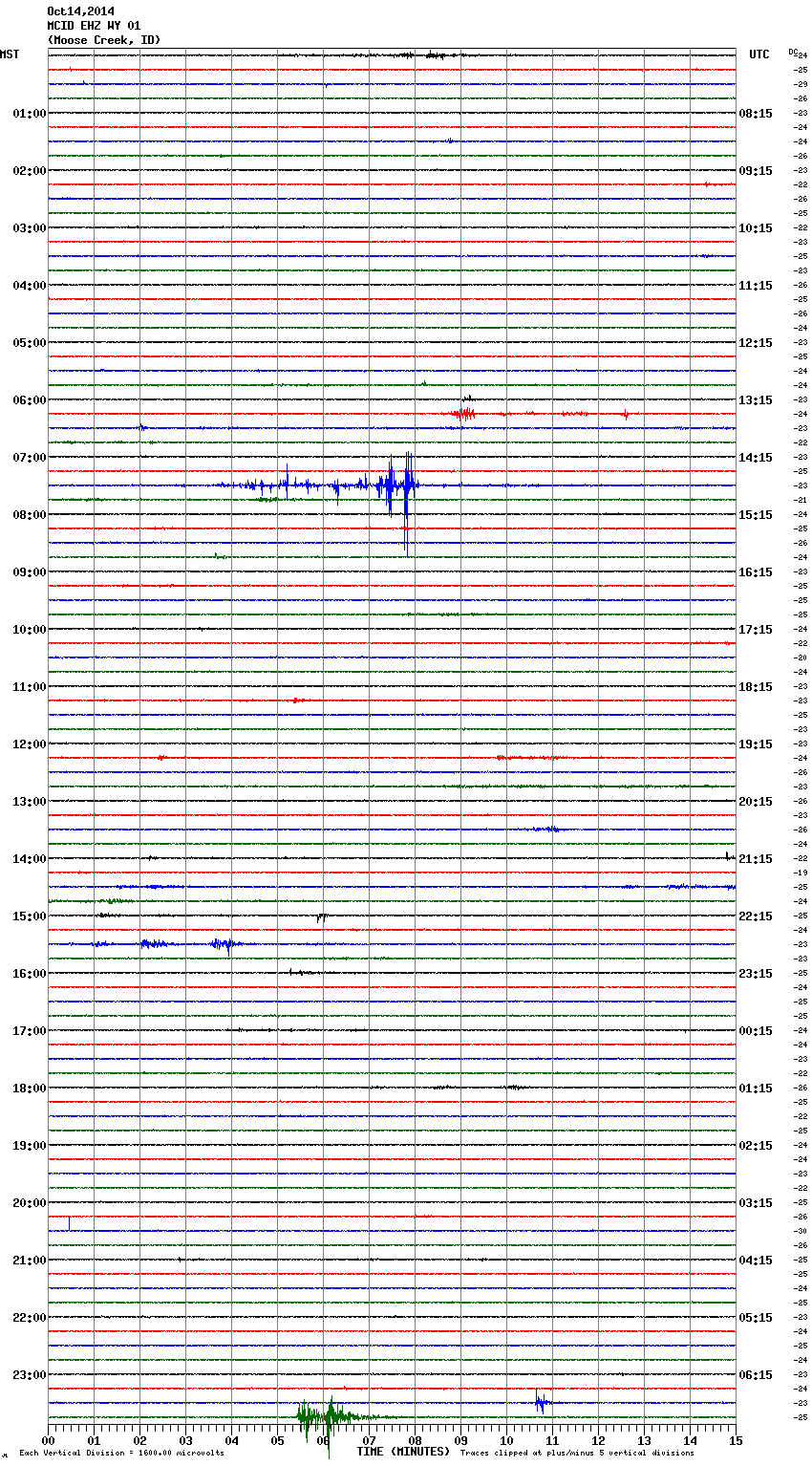Viewport: 812px width, 1466px height.
Task: Select the '23:00' MST hour label
Action: [29, 1375]
